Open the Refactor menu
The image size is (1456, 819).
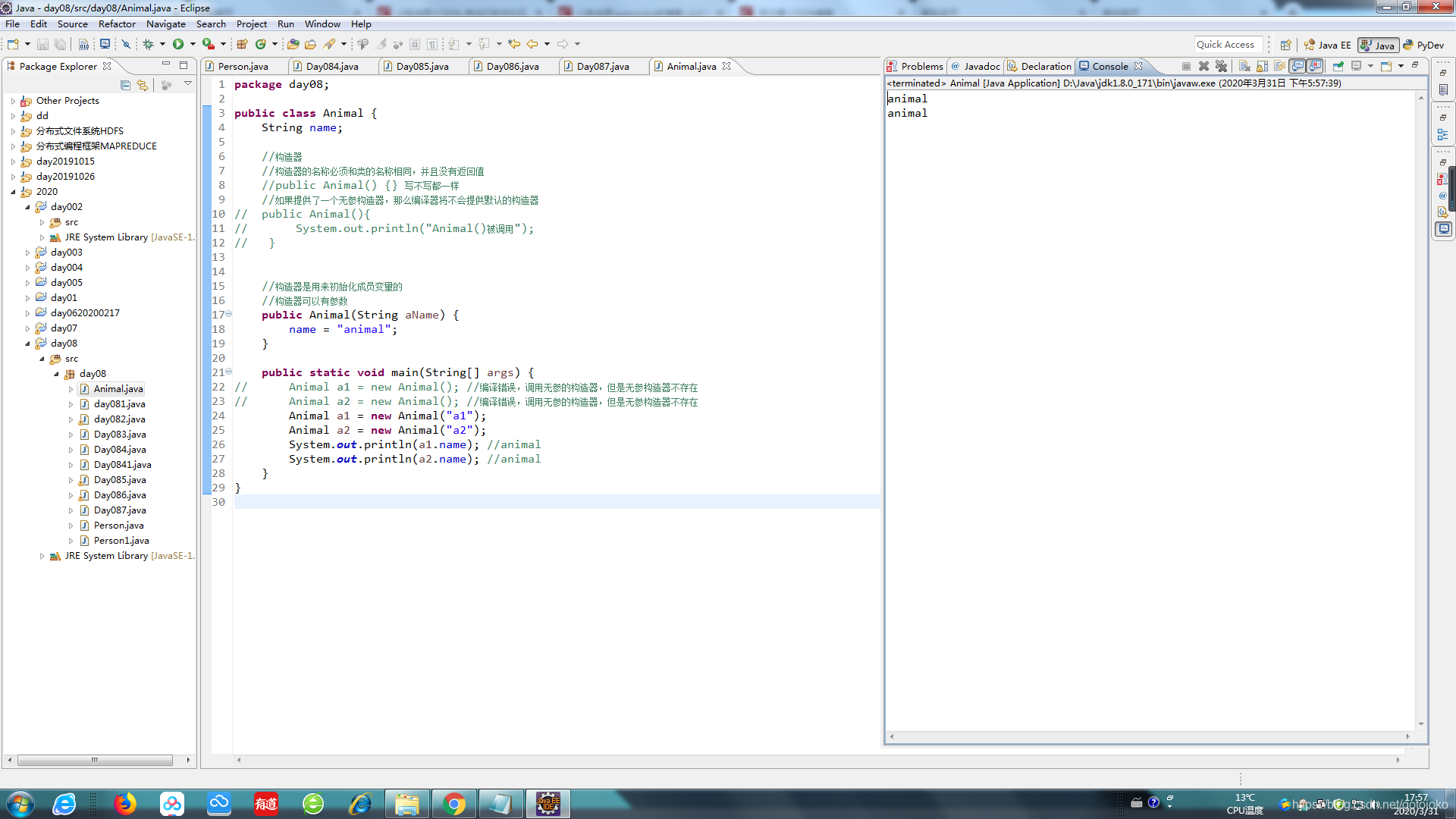tap(117, 24)
